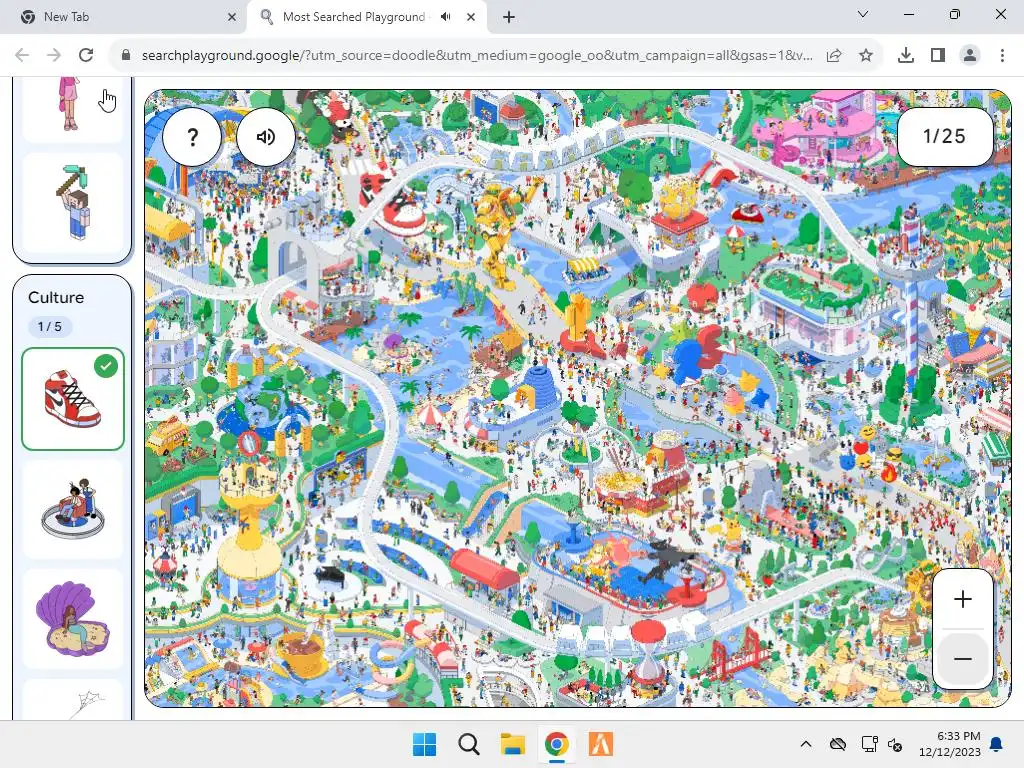Select the Minecraft Steve with pickaxe card
The image size is (1024, 768).
(72, 202)
